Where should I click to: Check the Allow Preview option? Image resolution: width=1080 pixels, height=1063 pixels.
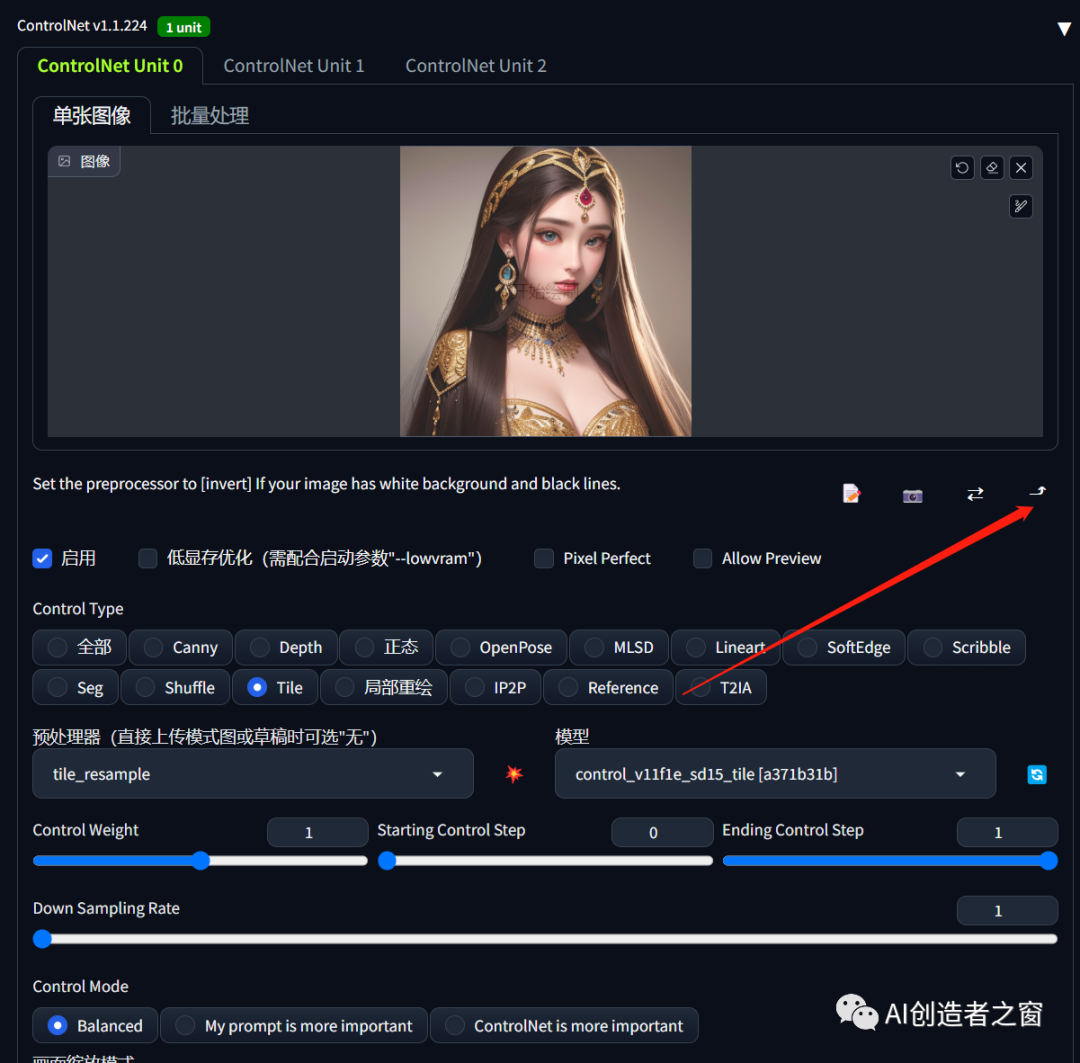(x=702, y=558)
